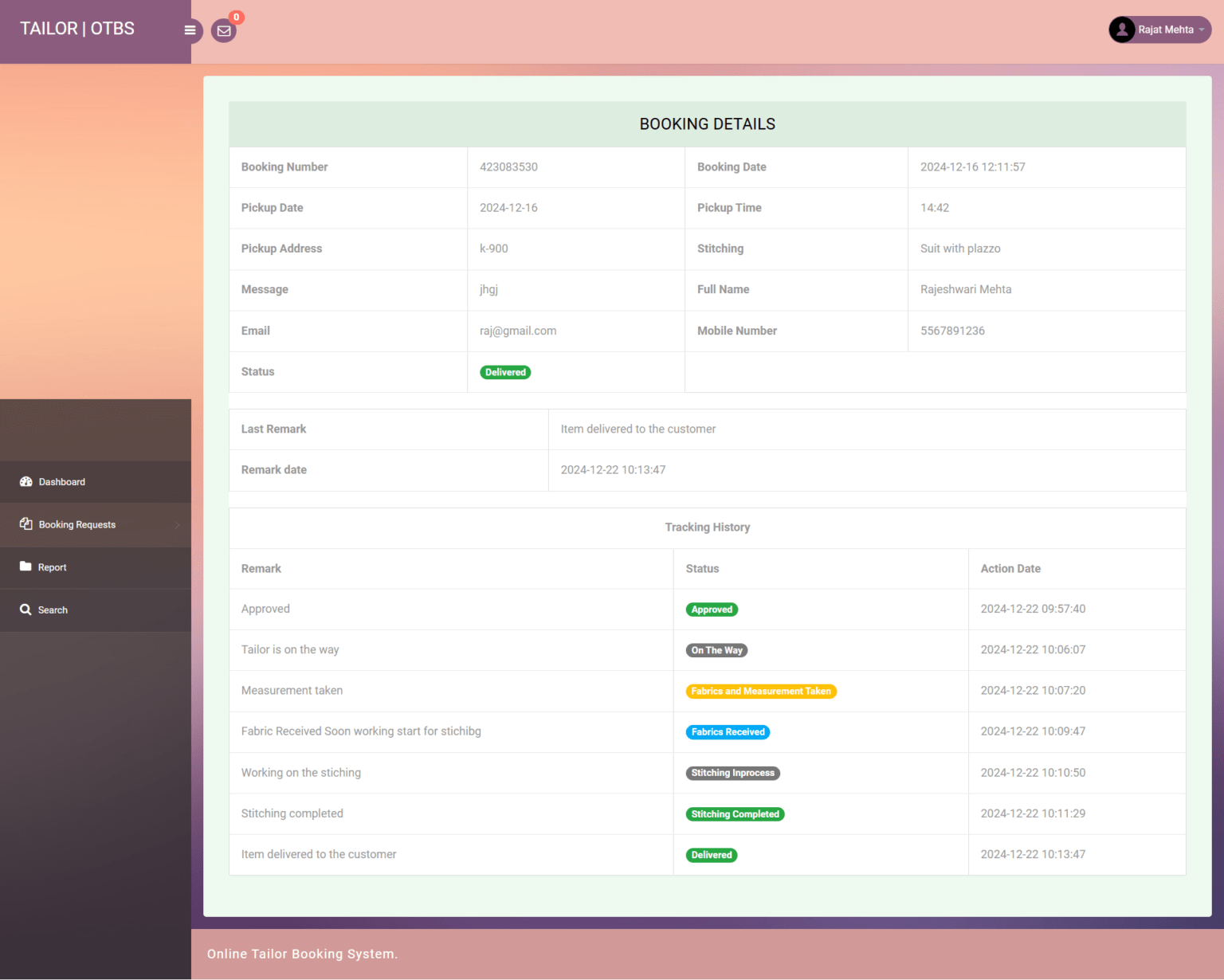Click the Stitching Completed badge
1224x980 pixels.
pyautogui.click(x=735, y=813)
